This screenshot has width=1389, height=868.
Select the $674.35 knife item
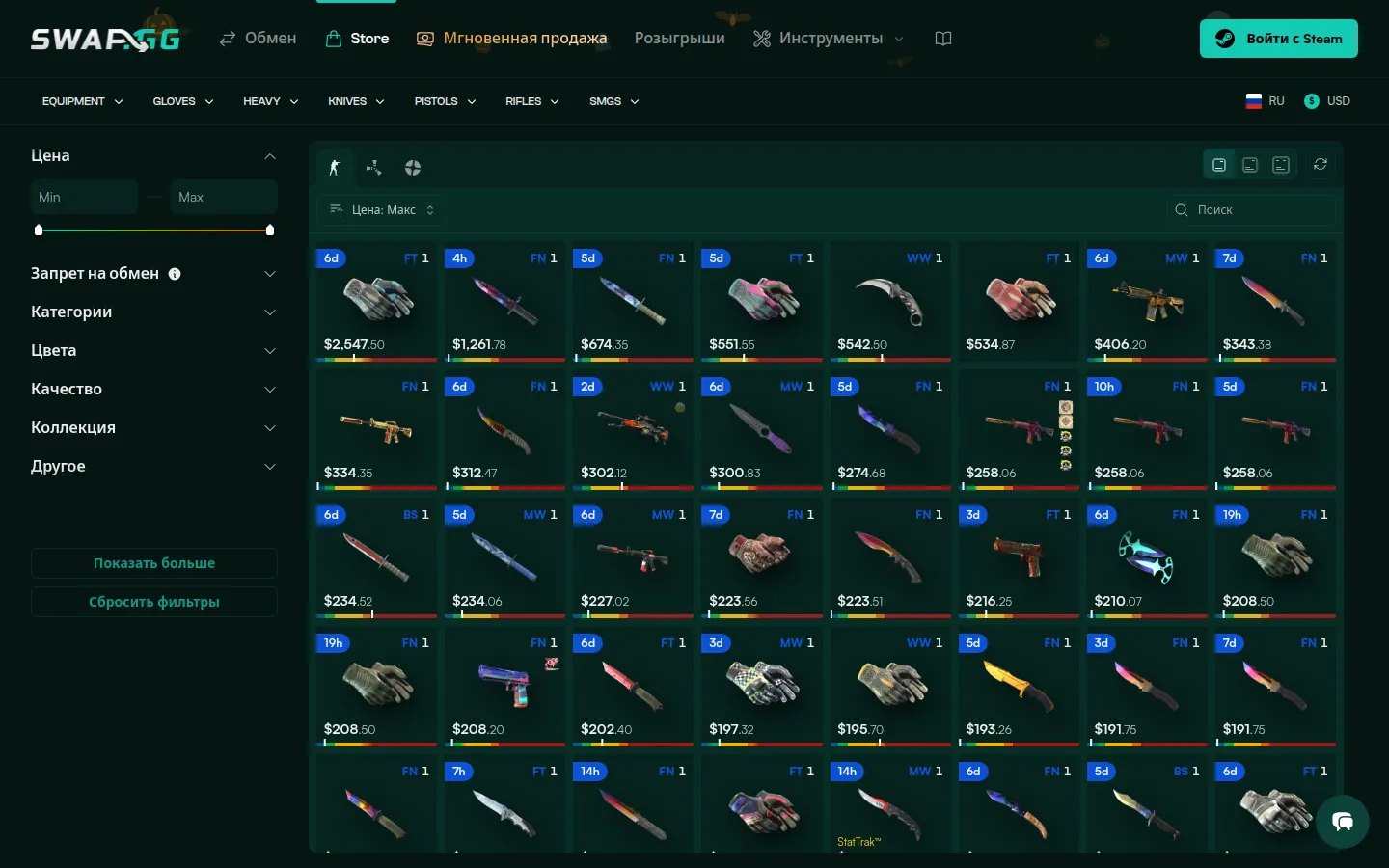click(633, 303)
